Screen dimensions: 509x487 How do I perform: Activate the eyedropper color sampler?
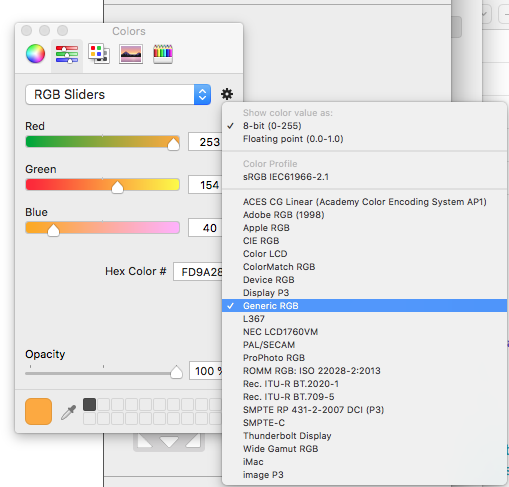[x=68, y=412]
